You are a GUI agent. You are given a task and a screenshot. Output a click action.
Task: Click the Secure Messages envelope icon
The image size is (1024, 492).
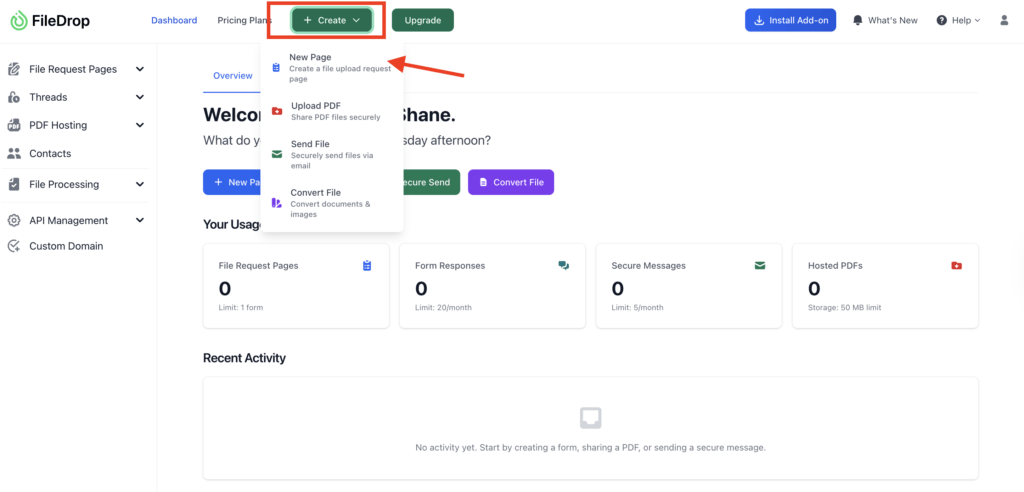[x=760, y=265]
